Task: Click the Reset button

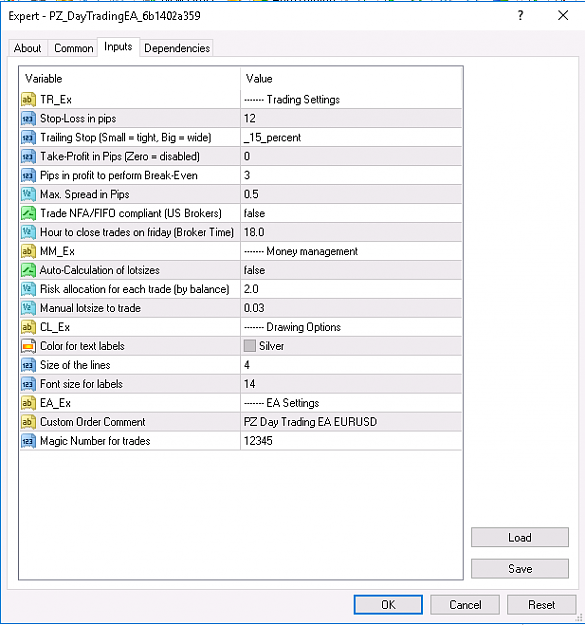Action: (542, 605)
